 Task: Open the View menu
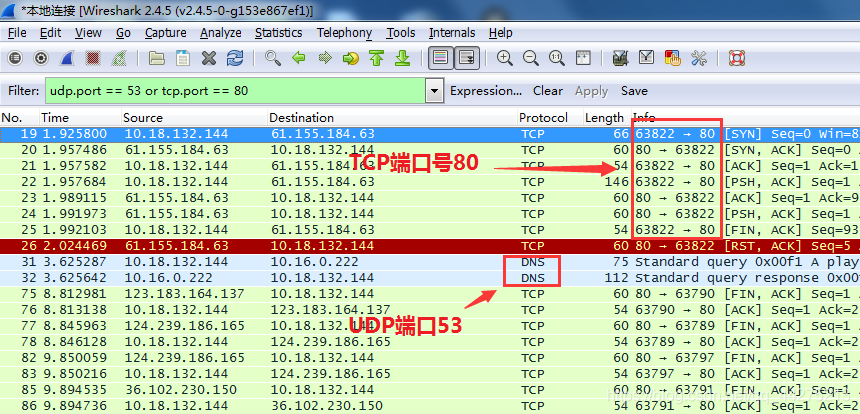pos(88,33)
